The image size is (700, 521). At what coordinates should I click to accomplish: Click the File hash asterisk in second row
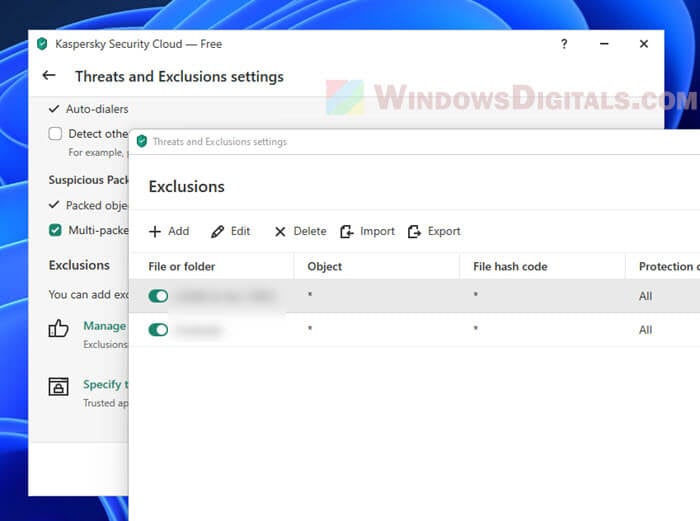(x=476, y=328)
